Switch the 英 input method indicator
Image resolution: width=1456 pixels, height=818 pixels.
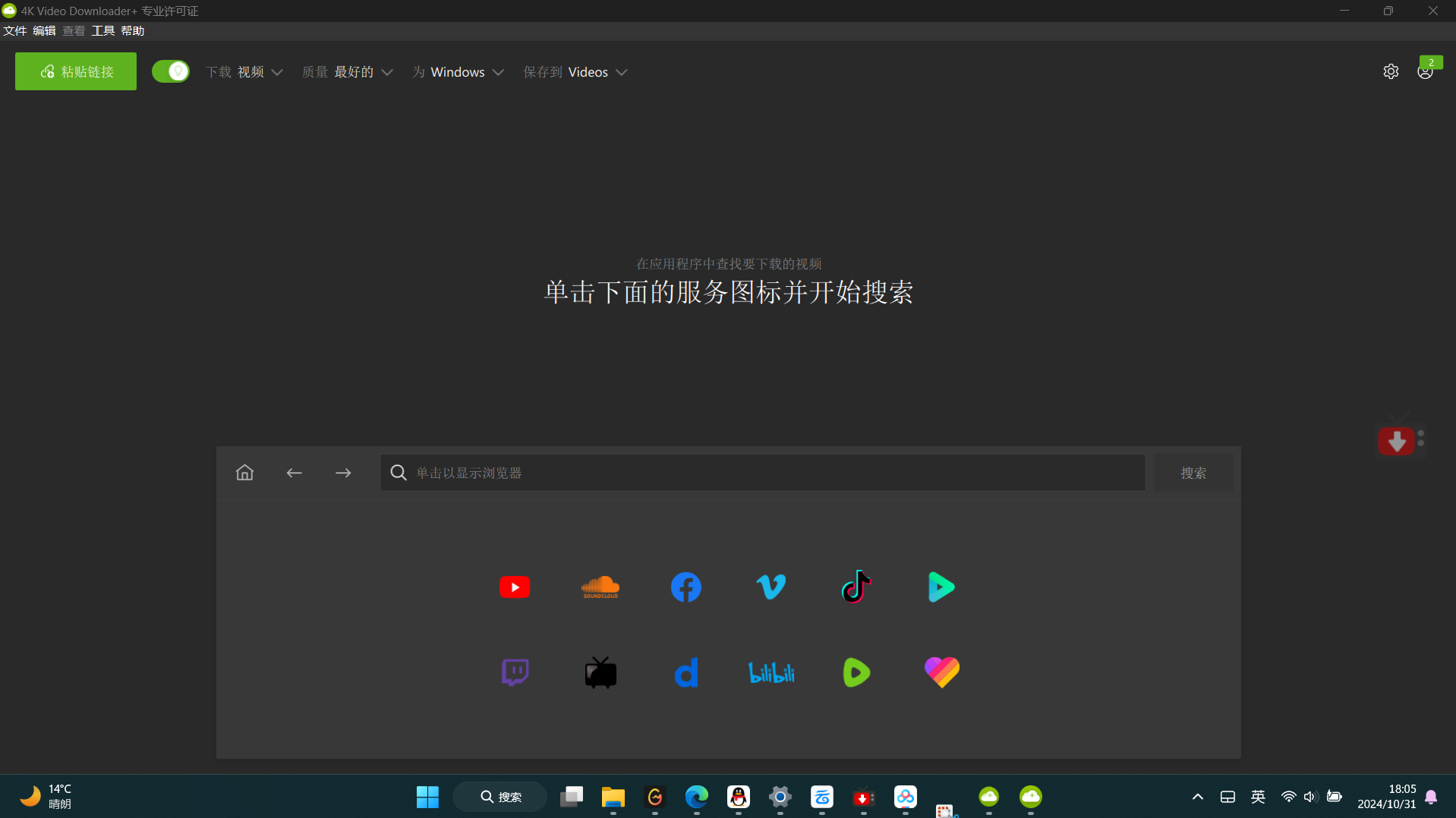1258,797
